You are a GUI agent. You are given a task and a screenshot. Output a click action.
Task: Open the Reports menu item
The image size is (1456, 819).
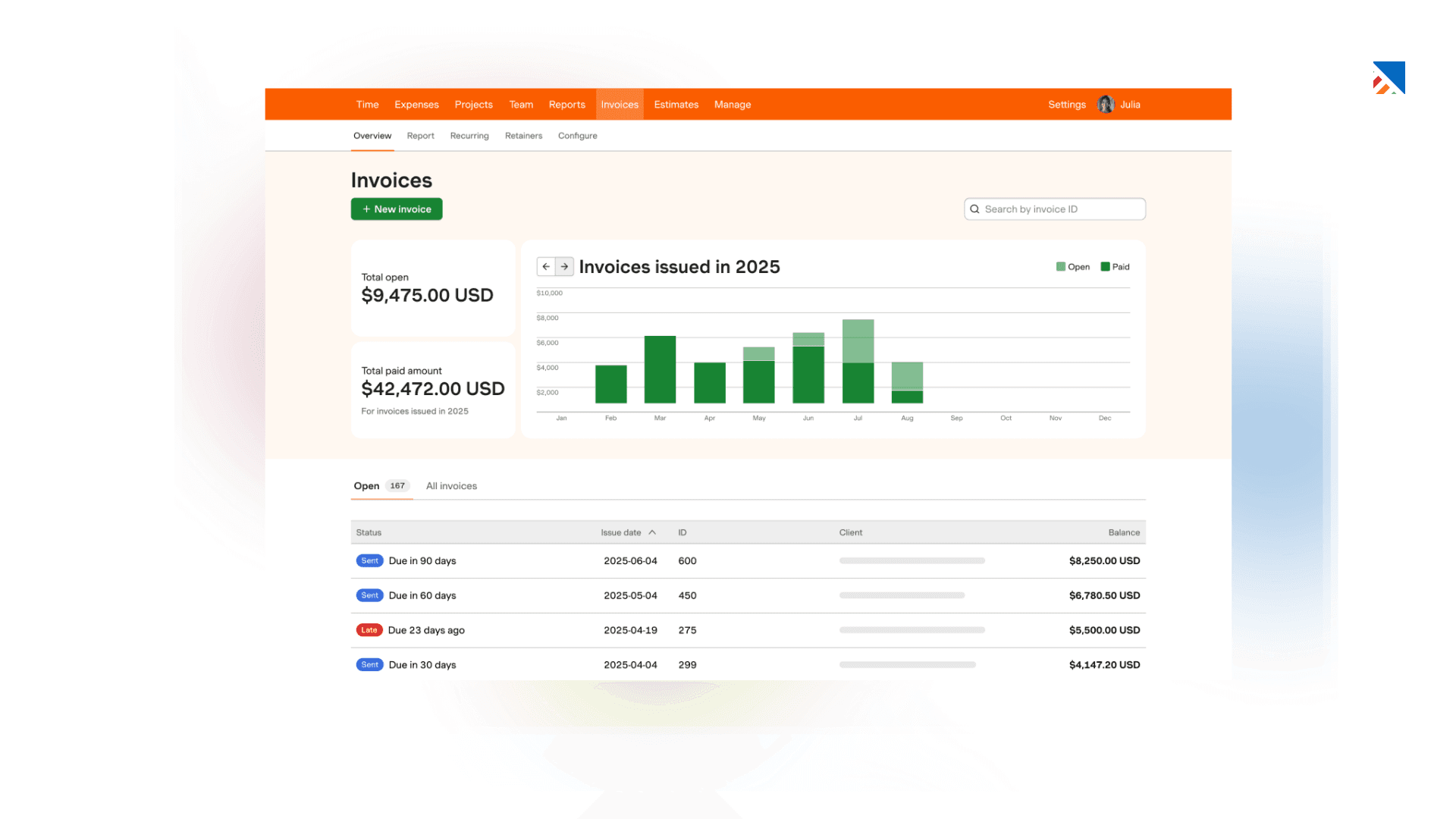566,105
